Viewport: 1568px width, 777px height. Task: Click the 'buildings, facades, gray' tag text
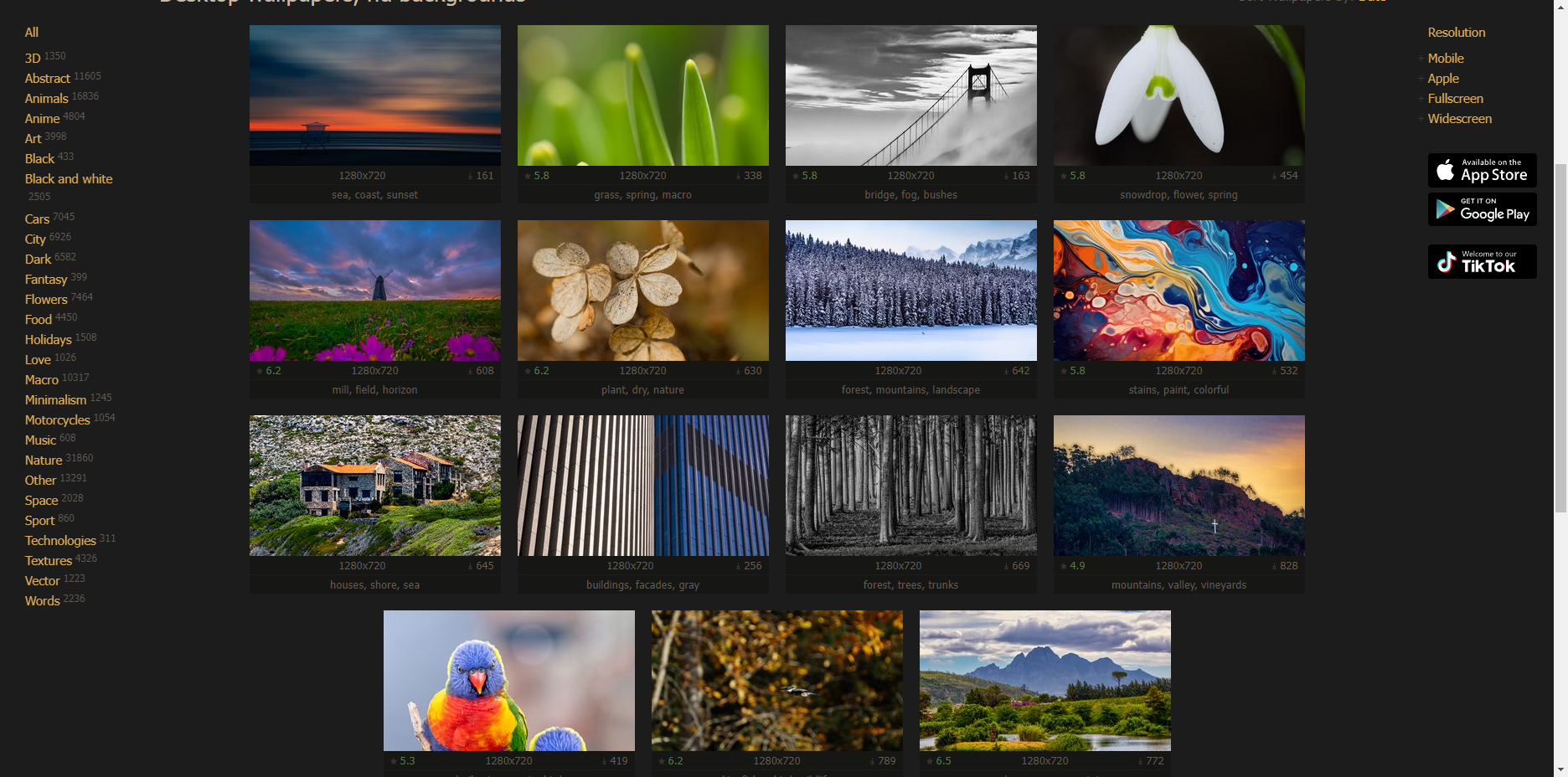[642, 585]
